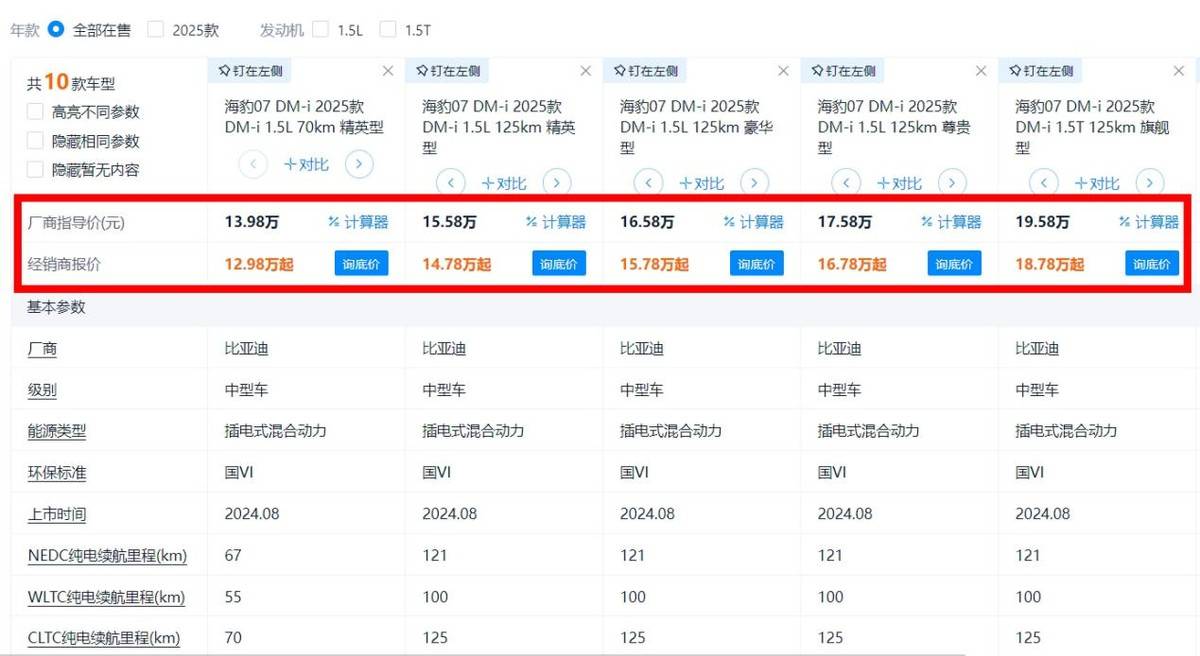This screenshot has height=656, width=1200.
Task: Open the 级别 parameter link
Action: point(42,390)
